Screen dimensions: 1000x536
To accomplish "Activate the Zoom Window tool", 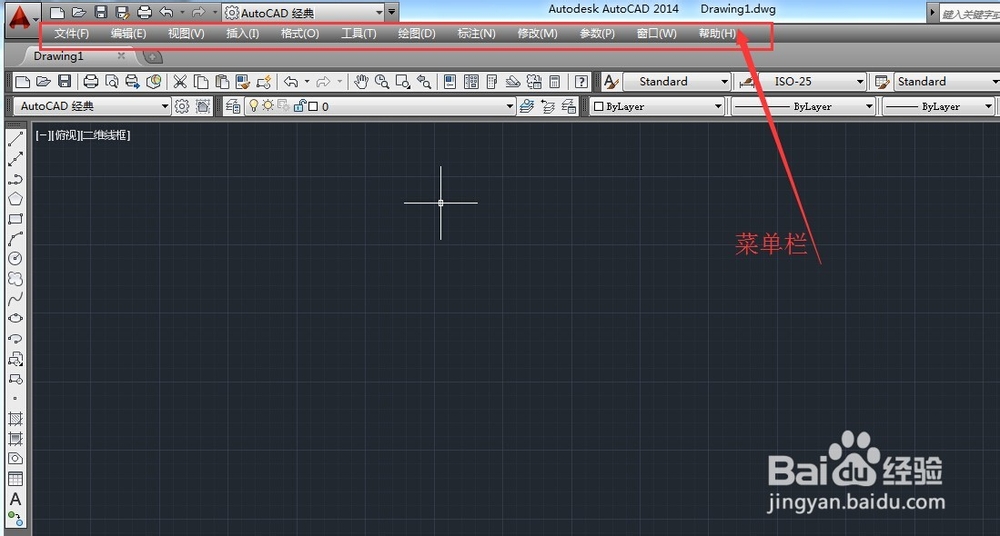I will 403,82.
